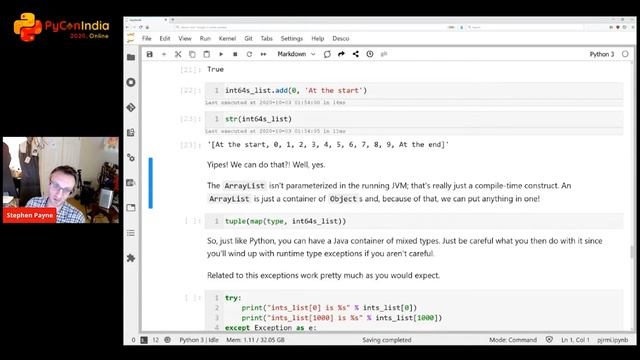Screen dimensions: 640x360
Task: Click the curved arrow share toolbar icon
Action: [341, 54]
